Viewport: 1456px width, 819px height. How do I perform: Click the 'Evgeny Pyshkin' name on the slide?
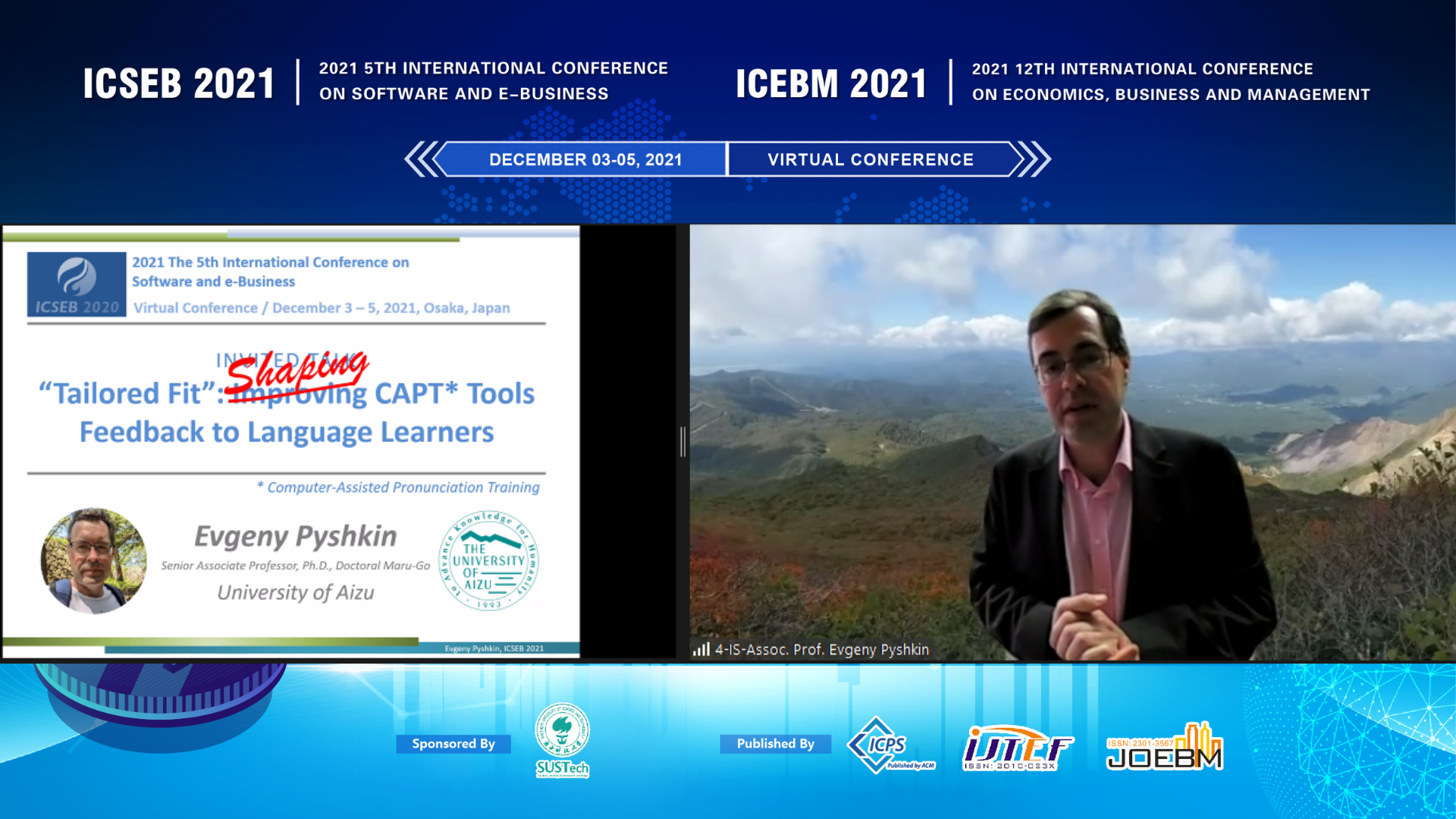coord(296,536)
